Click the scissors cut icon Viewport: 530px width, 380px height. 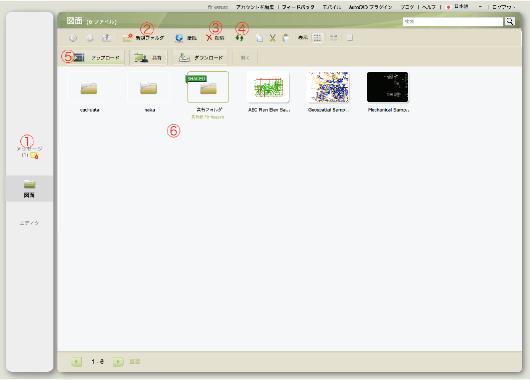[272, 38]
